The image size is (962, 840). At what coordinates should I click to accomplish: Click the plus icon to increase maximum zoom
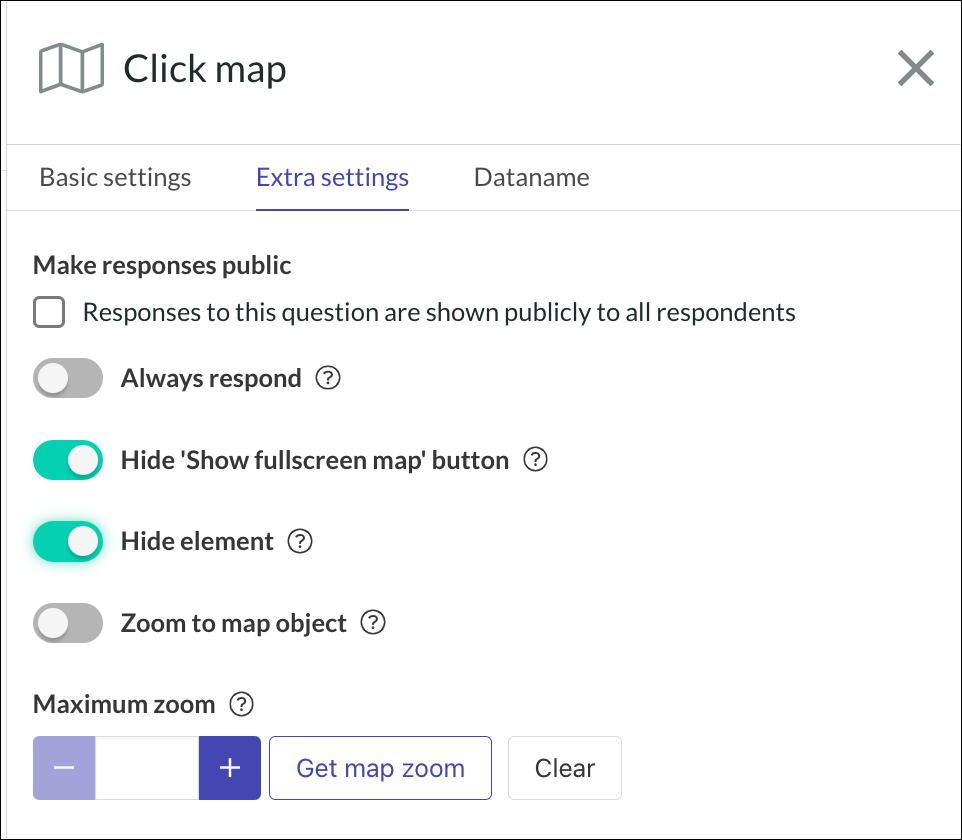(230, 768)
